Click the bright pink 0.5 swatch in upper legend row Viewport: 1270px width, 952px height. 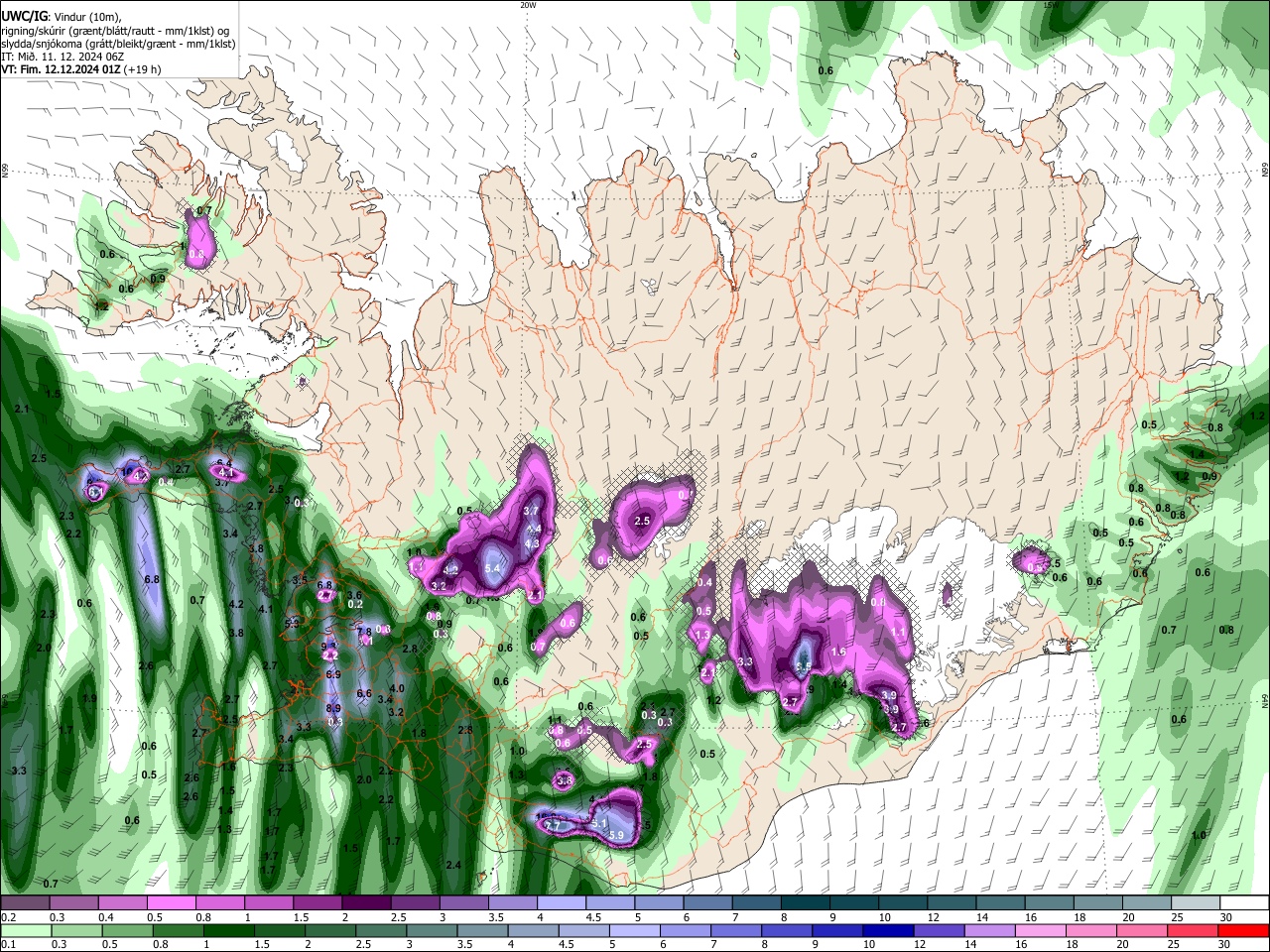pyautogui.click(x=171, y=903)
